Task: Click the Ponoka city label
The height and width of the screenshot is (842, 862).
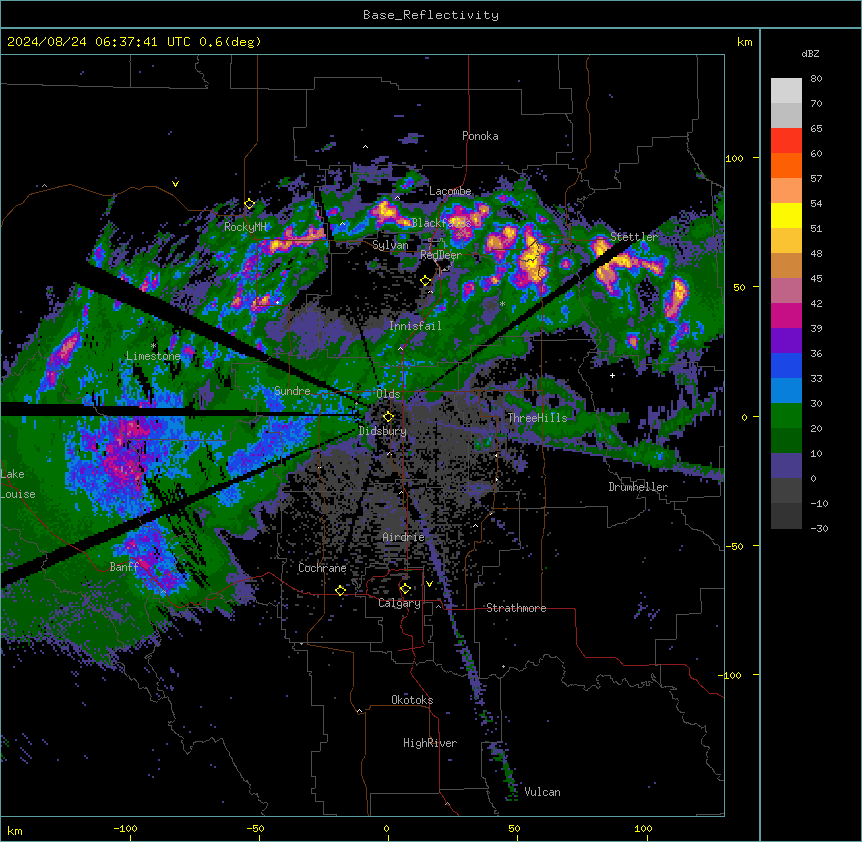Action: [480, 136]
